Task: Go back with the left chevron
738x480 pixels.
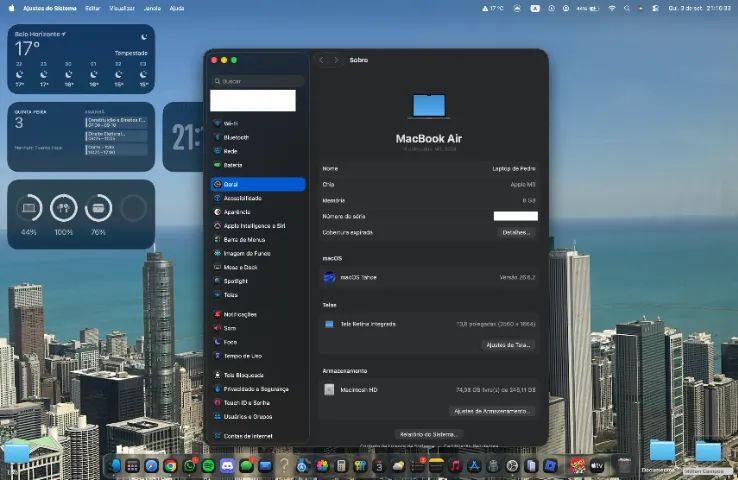Action: pyautogui.click(x=321, y=60)
